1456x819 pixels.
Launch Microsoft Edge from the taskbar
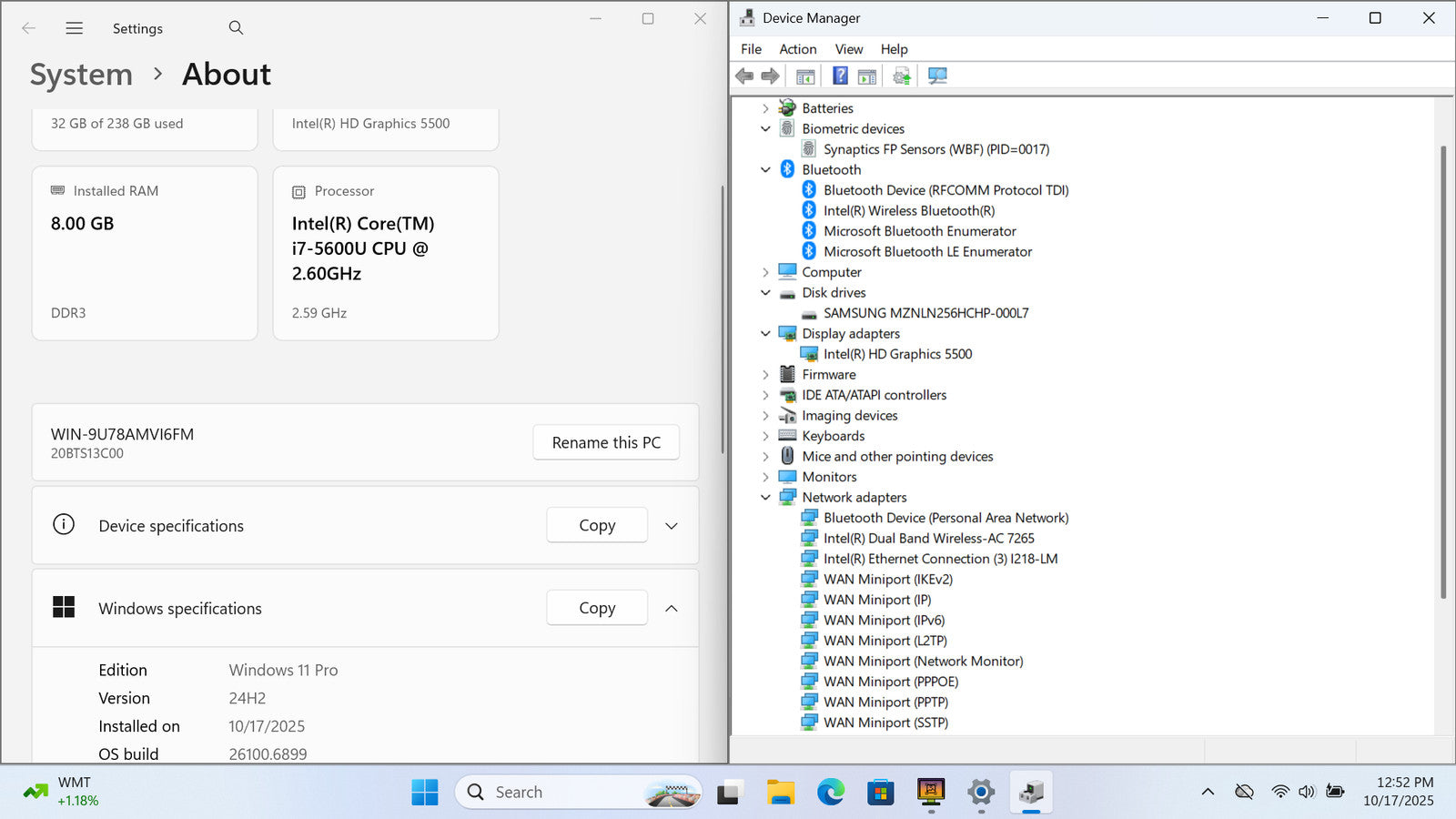(x=830, y=793)
